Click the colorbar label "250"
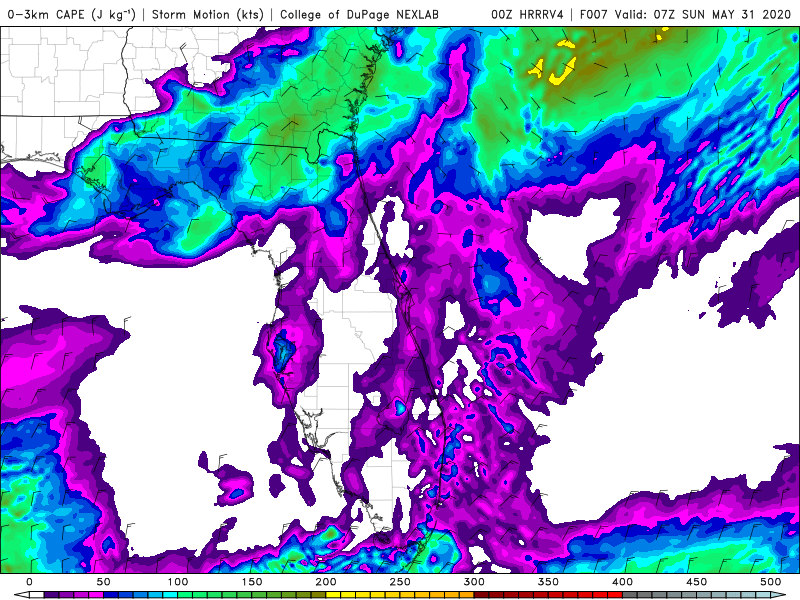 pyautogui.click(x=400, y=582)
